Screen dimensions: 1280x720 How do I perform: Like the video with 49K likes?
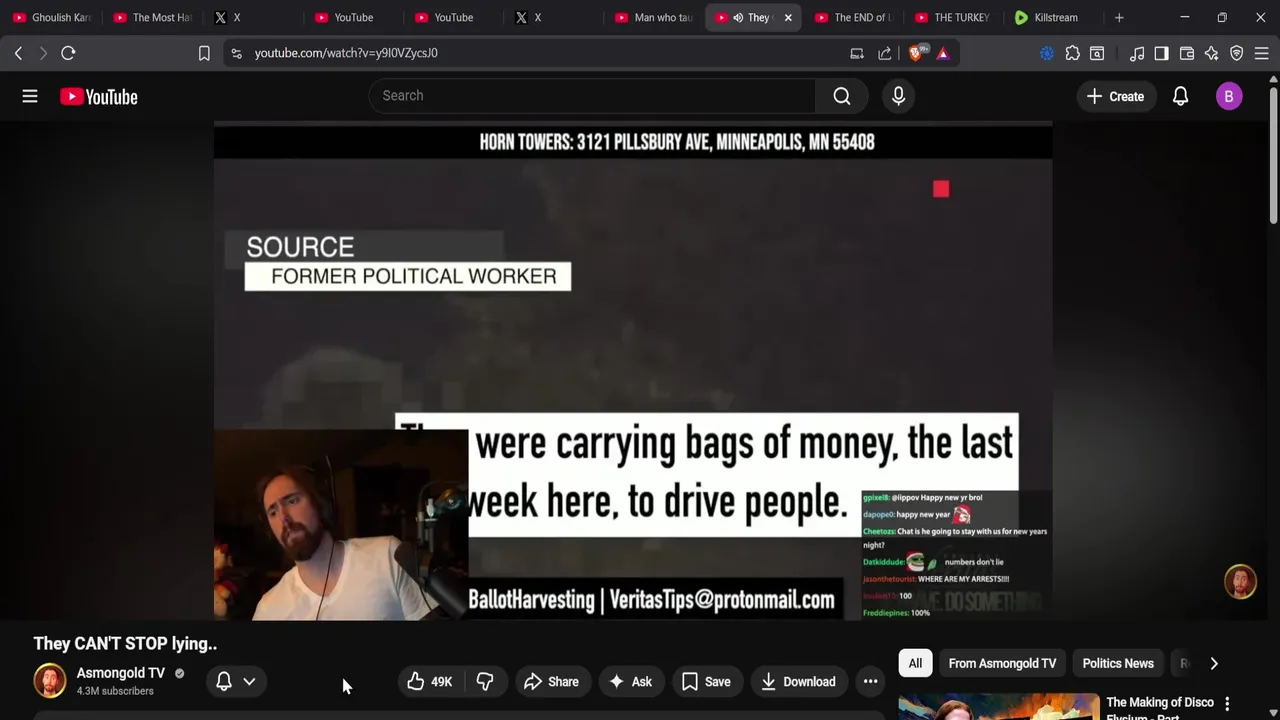tap(430, 681)
